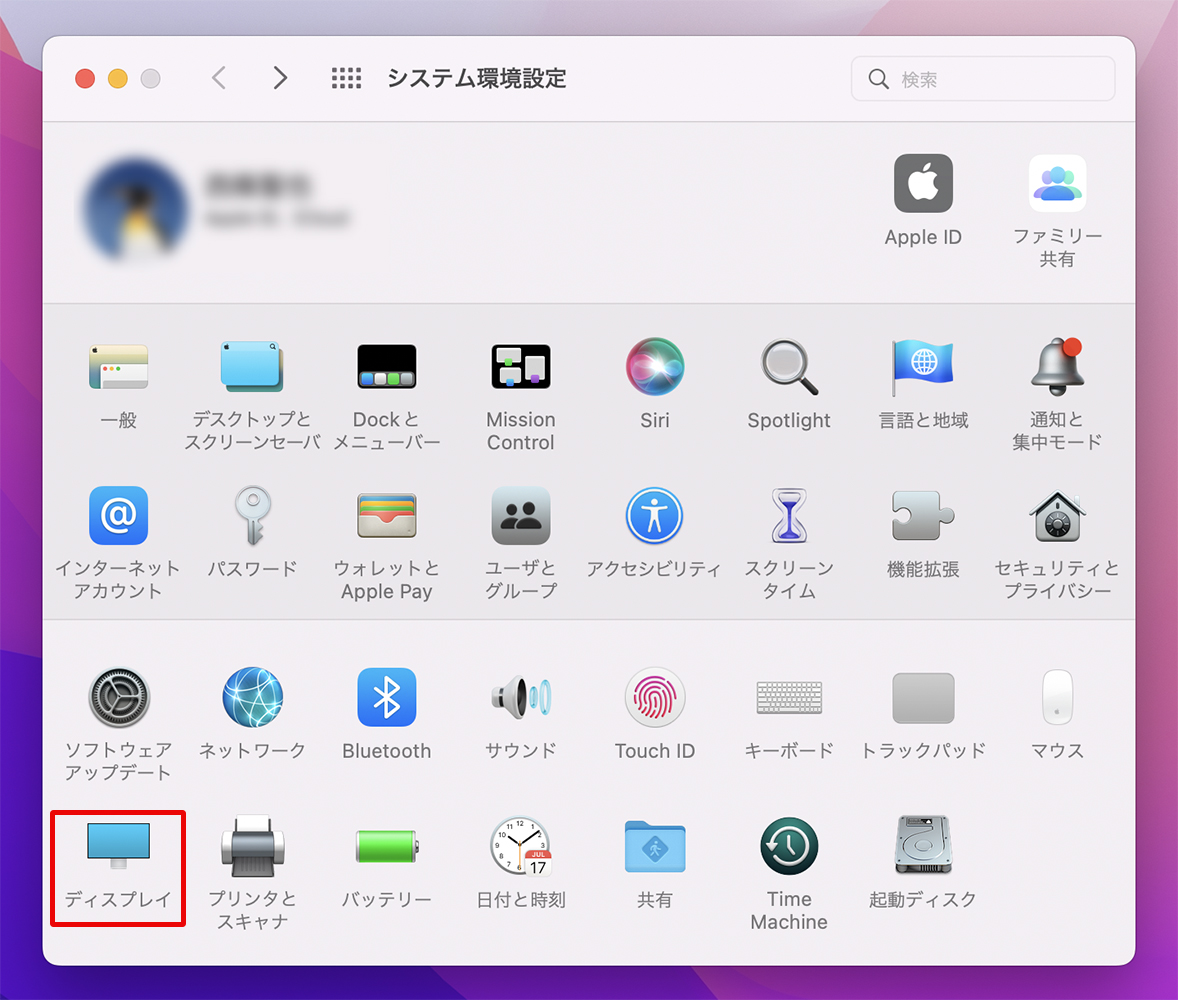Open 機能拡張 (Extensions) preferences
Image resolution: width=1178 pixels, height=1000 pixels.
(923, 515)
